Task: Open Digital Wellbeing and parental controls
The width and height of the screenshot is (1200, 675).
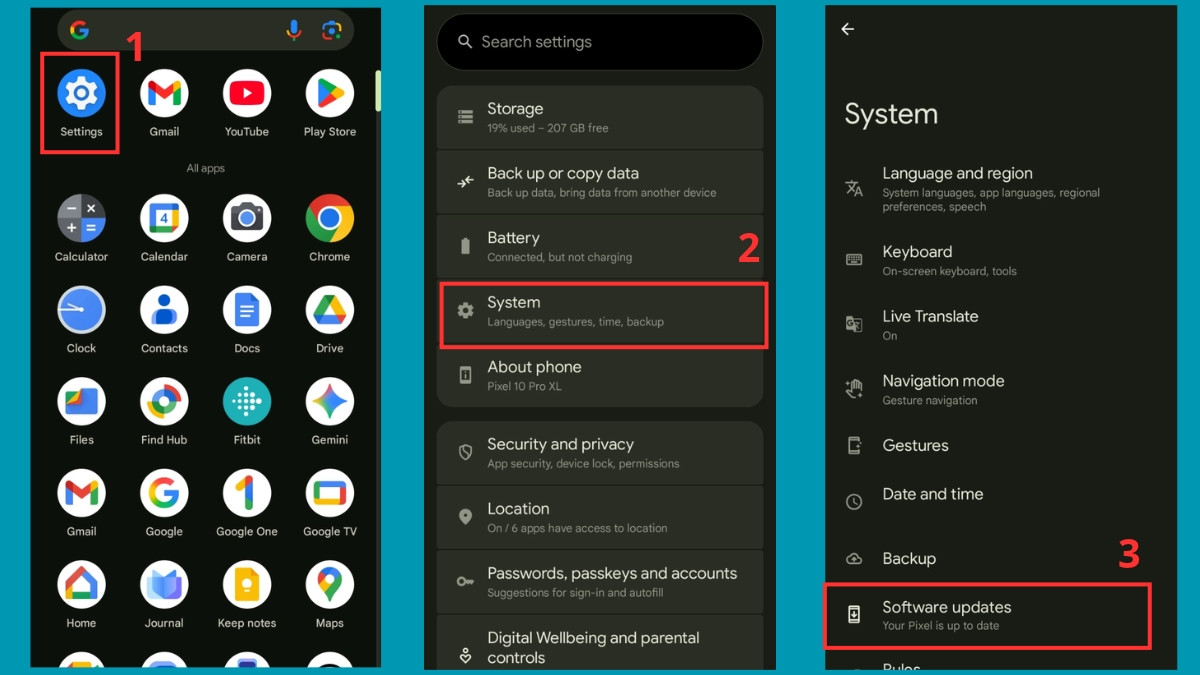Action: click(x=600, y=643)
